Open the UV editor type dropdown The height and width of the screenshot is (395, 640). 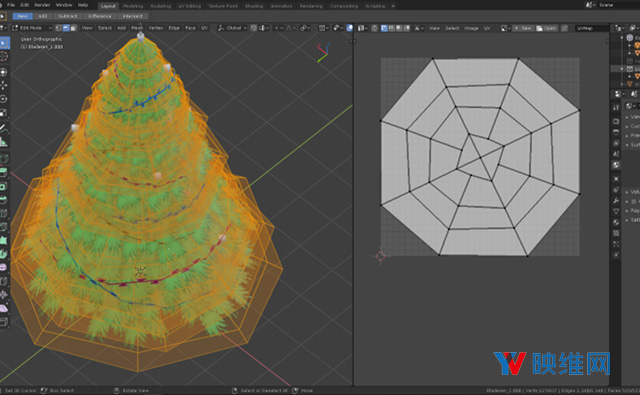click(x=362, y=28)
